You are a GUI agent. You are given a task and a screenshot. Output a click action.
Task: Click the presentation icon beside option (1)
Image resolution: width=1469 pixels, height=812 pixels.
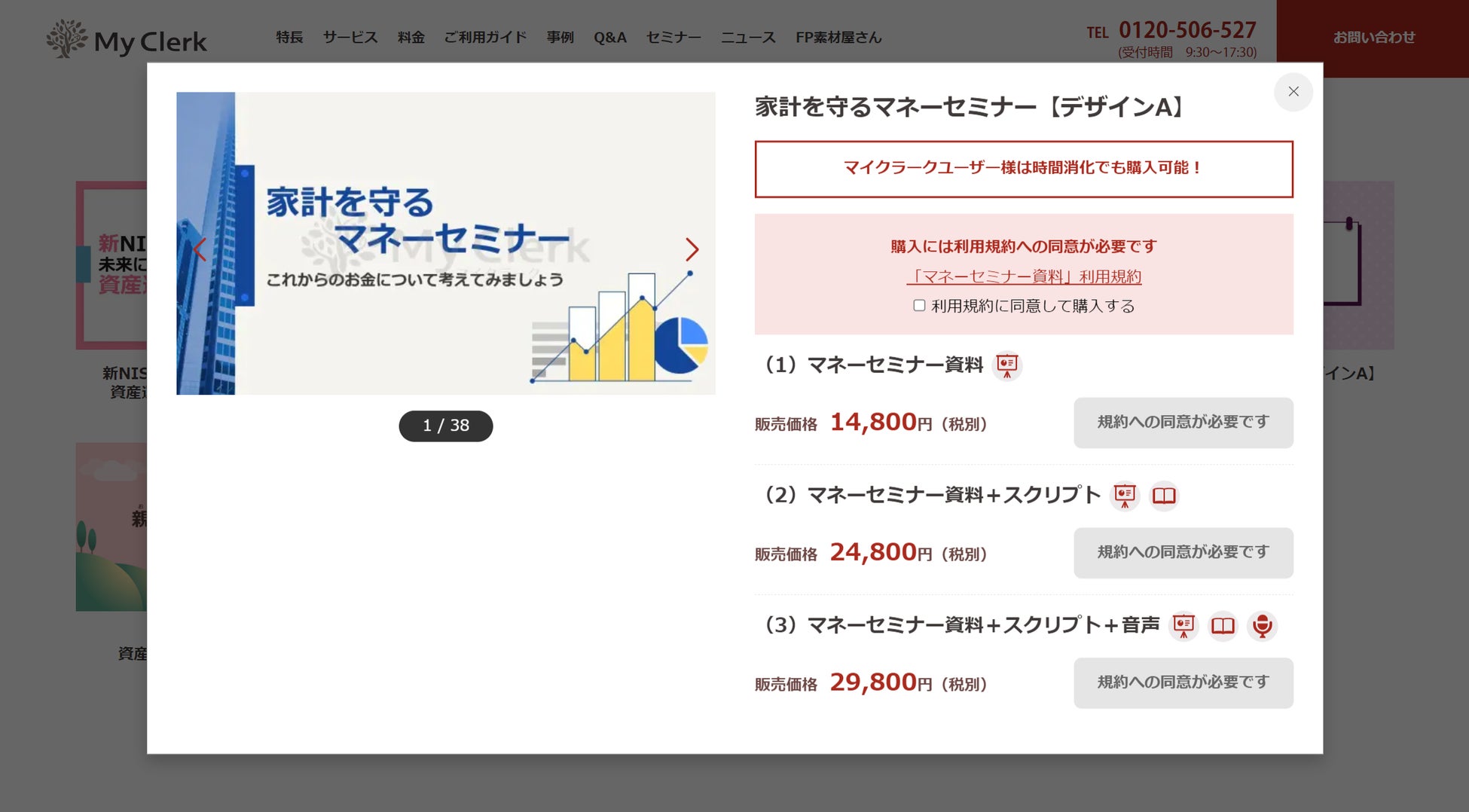[1007, 365]
